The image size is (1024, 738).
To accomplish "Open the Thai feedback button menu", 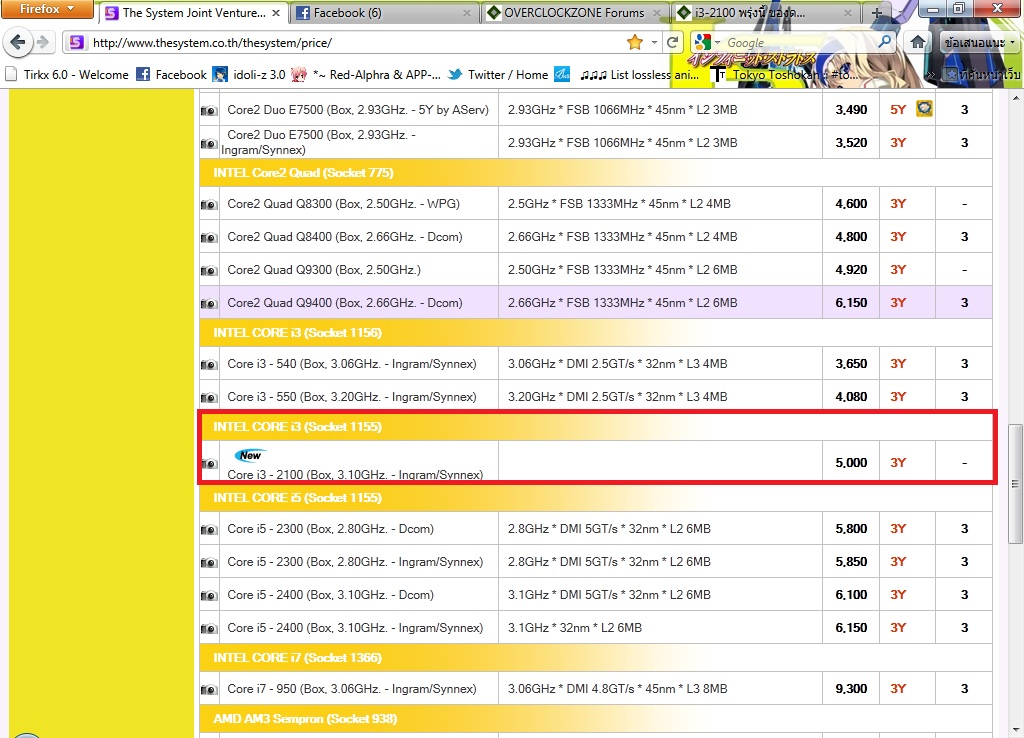I will 980,42.
